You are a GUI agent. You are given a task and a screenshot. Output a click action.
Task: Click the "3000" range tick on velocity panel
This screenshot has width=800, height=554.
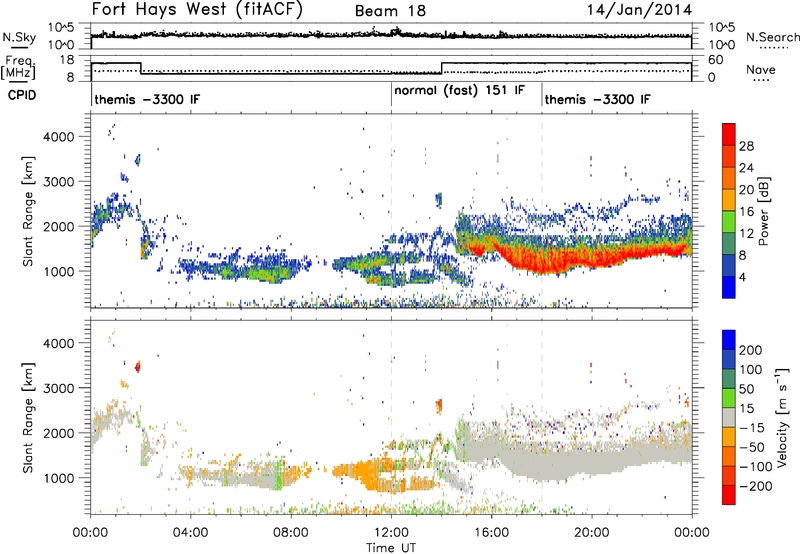[x=58, y=388]
